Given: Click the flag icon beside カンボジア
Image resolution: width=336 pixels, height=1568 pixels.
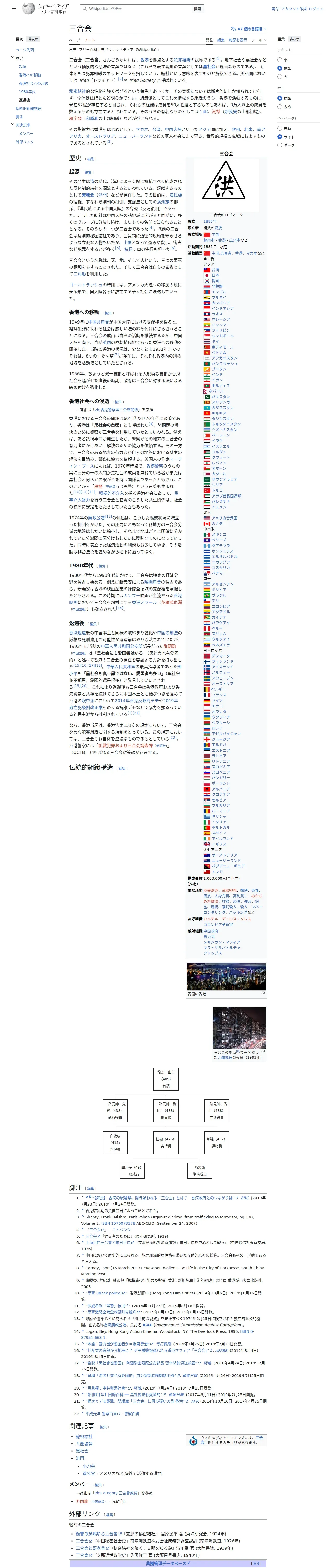Looking at the screenshot, I should coord(207,303).
